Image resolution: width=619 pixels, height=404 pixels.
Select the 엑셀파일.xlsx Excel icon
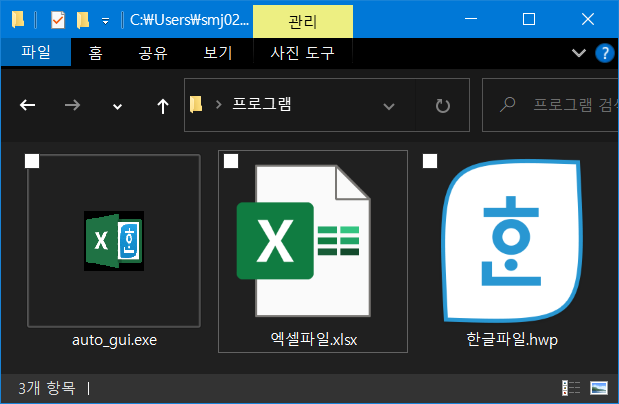(x=303, y=241)
